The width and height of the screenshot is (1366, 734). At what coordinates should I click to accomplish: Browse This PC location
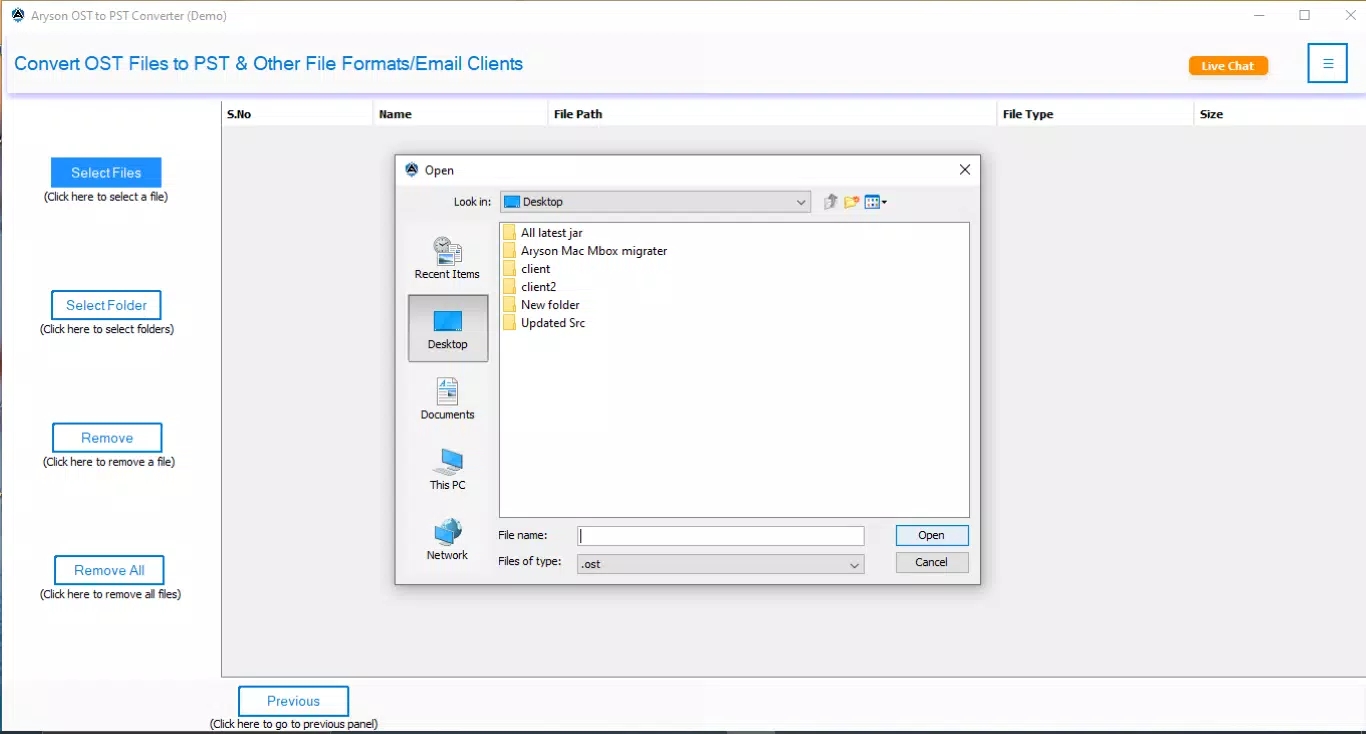[x=447, y=469]
